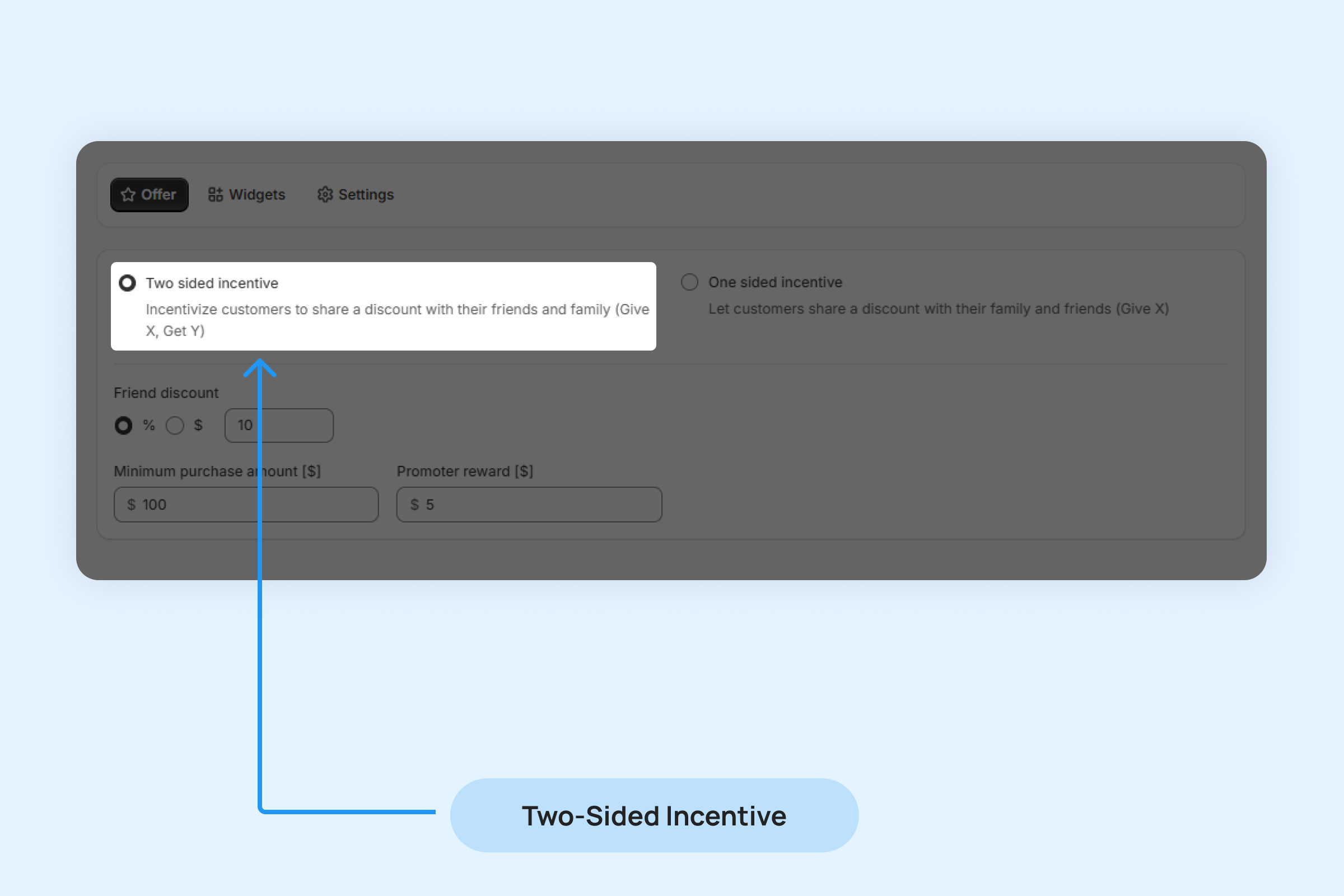1344x896 pixels.
Task: Choose the percent friend discount radio
Action: pyautogui.click(x=123, y=426)
